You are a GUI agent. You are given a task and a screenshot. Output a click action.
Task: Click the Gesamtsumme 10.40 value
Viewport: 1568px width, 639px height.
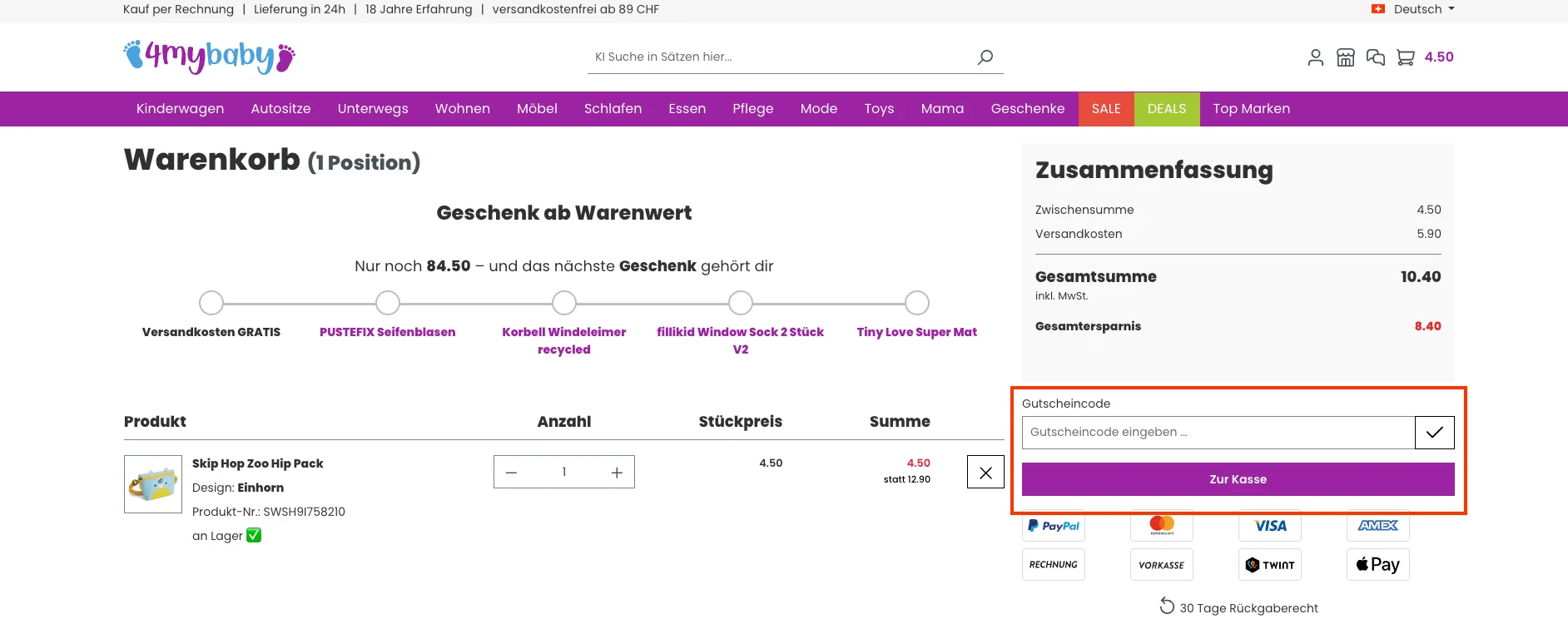click(x=1421, y=277)
